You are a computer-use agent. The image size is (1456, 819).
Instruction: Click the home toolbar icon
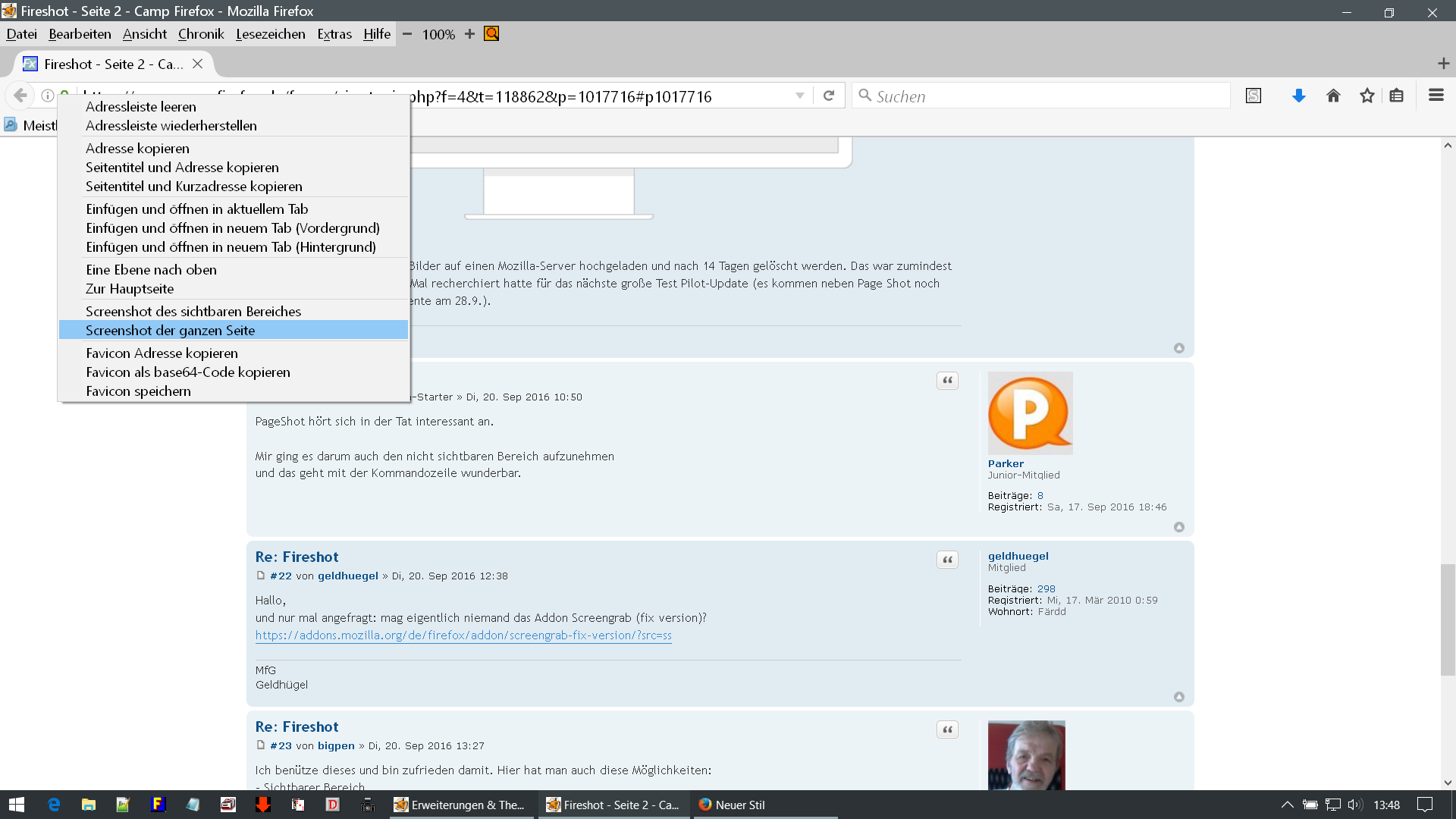[x=1333, y=96]
